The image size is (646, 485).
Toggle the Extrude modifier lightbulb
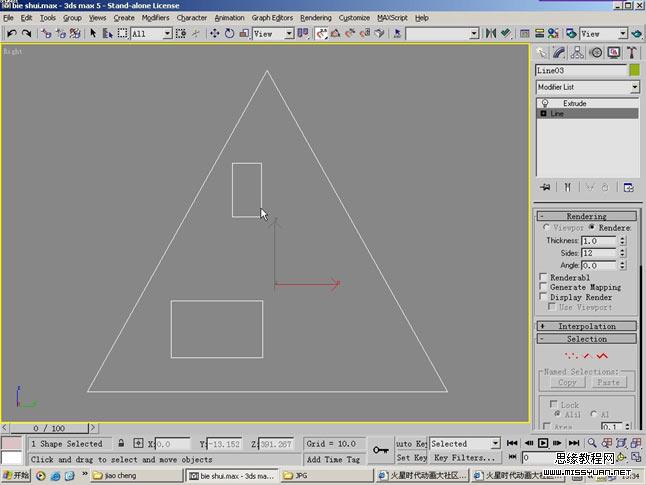click(x=545, y=103)
